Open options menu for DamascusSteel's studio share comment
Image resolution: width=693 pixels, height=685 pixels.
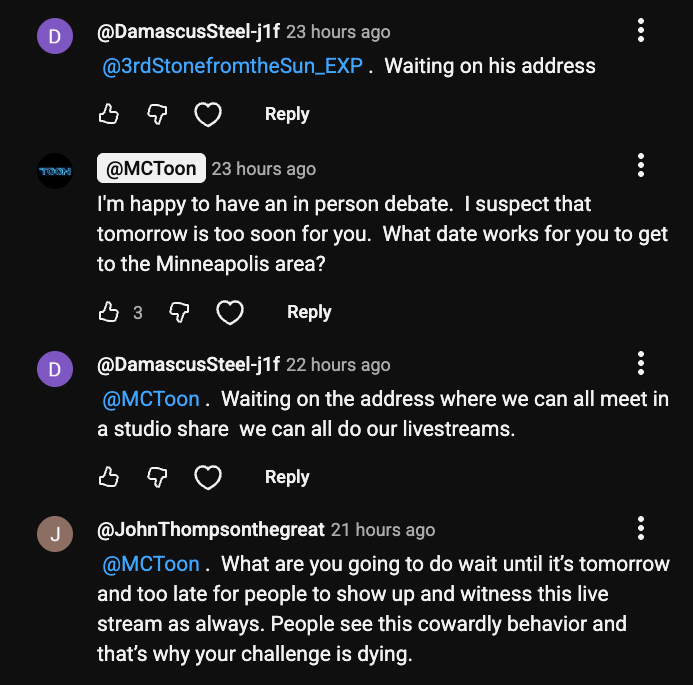(641, 363)
